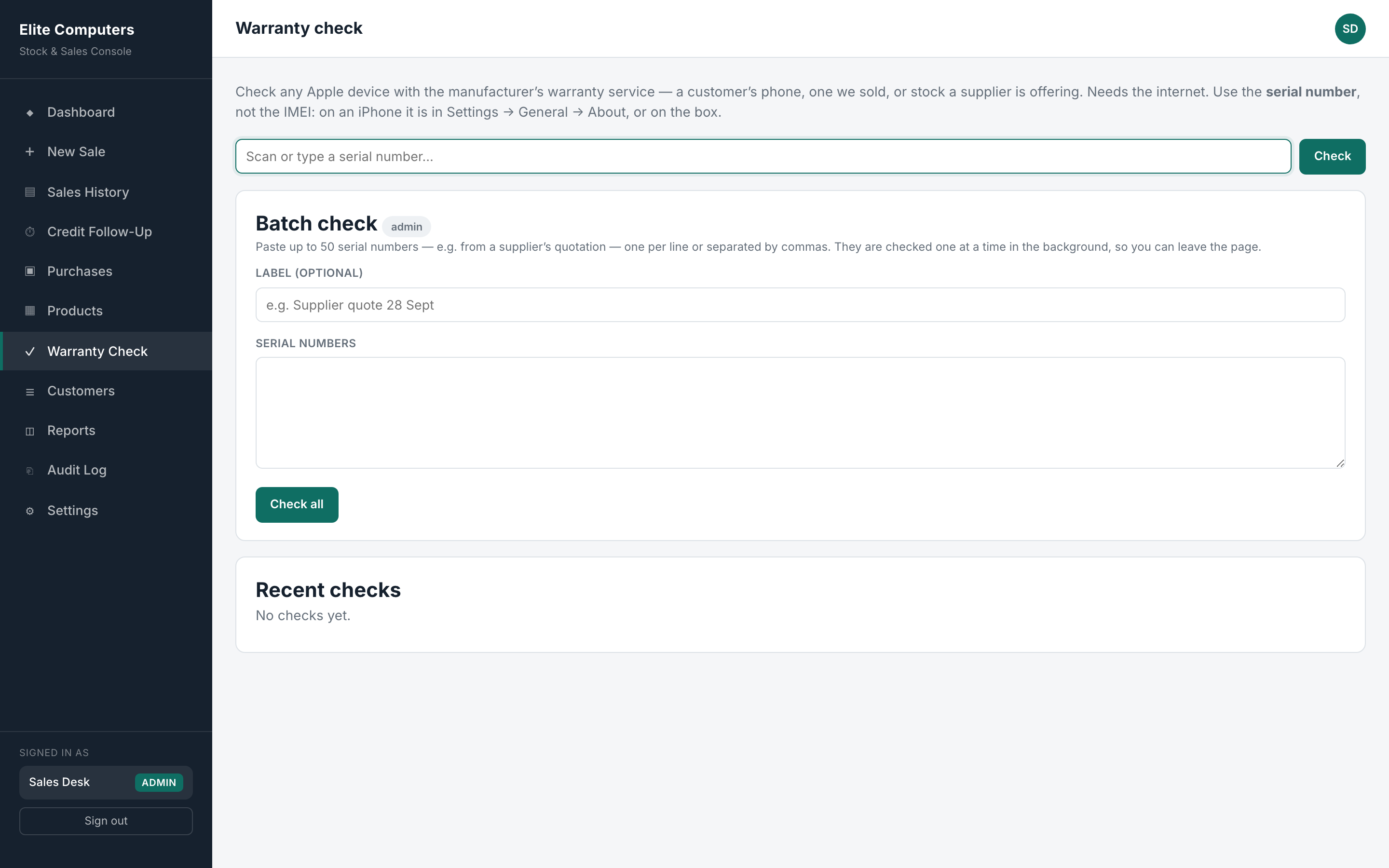Click the Customers lines icon
Screen dimensions: 1389x868
click(x=30, y=392)
